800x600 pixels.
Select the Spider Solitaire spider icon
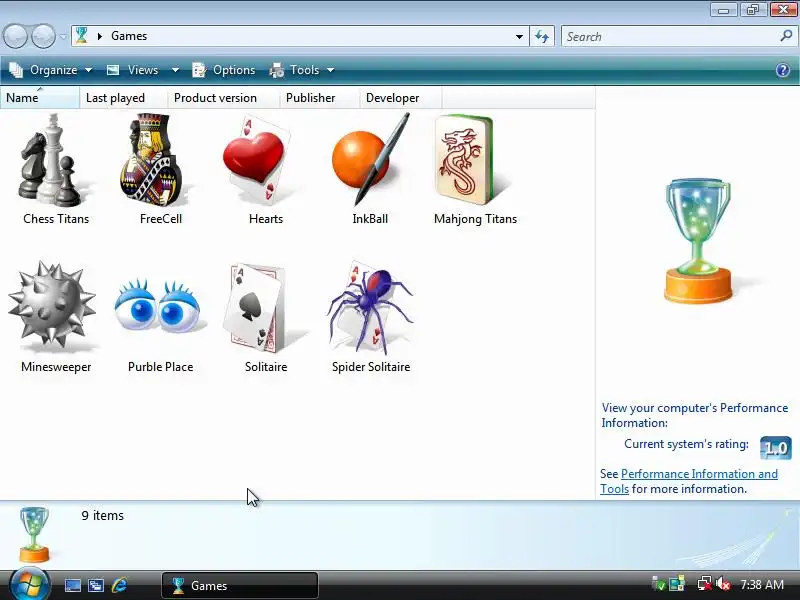[369, 308]
